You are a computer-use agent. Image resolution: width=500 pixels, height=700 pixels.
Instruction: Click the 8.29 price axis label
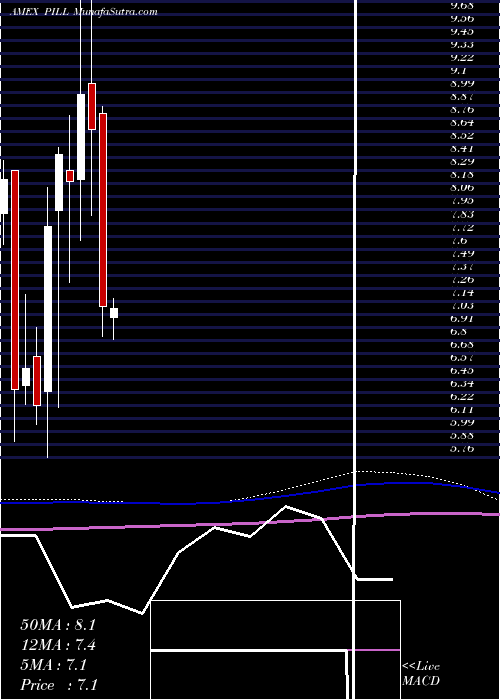pyautogui.click(x=462, y=162)
